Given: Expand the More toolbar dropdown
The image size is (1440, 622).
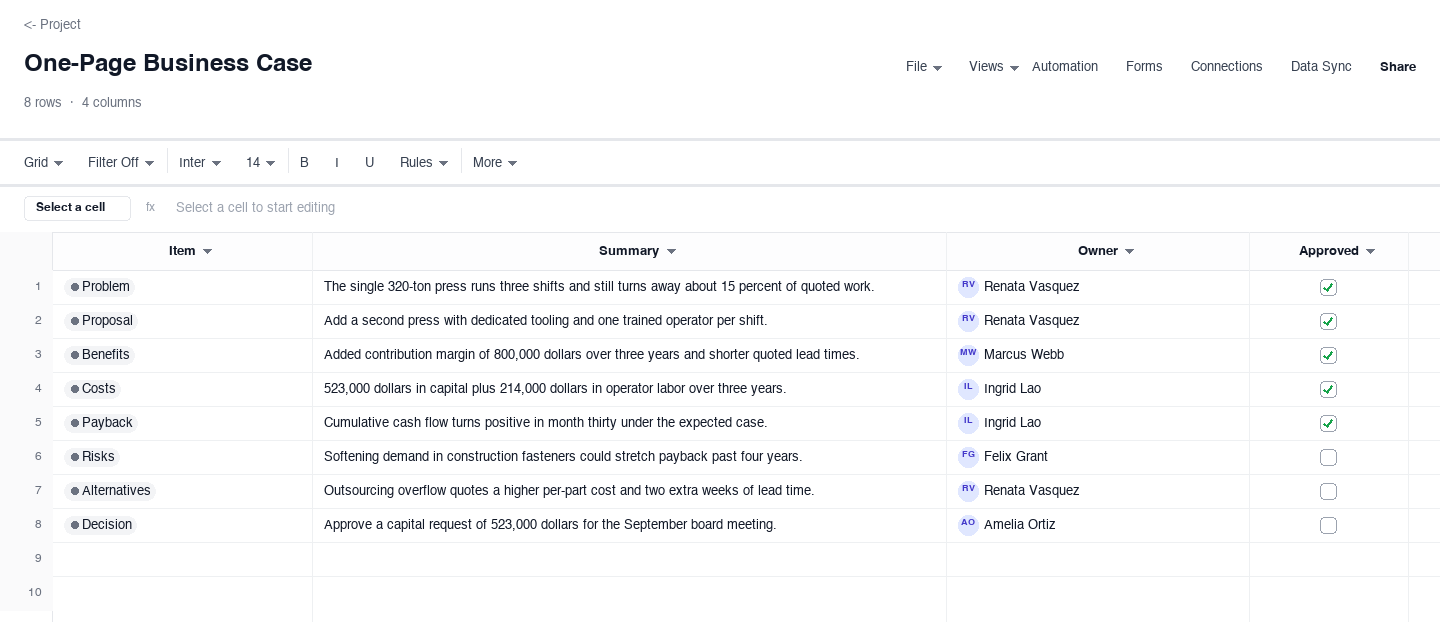Looking at the screenshot, I should tap(495, 162).
